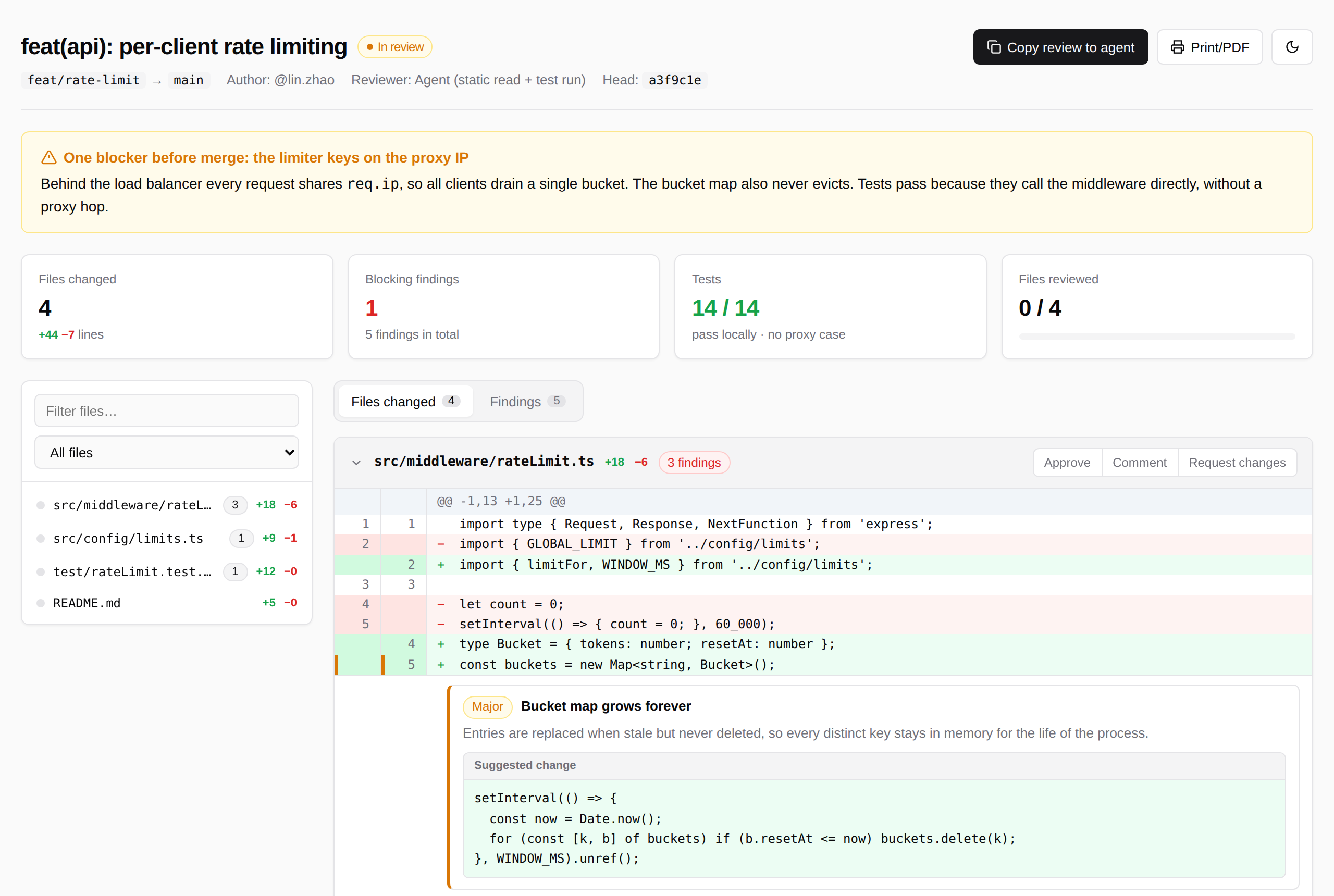Open src/config/limits.ts in file list
This screenshot has height=896, width=1334.
tap(166, 538)
